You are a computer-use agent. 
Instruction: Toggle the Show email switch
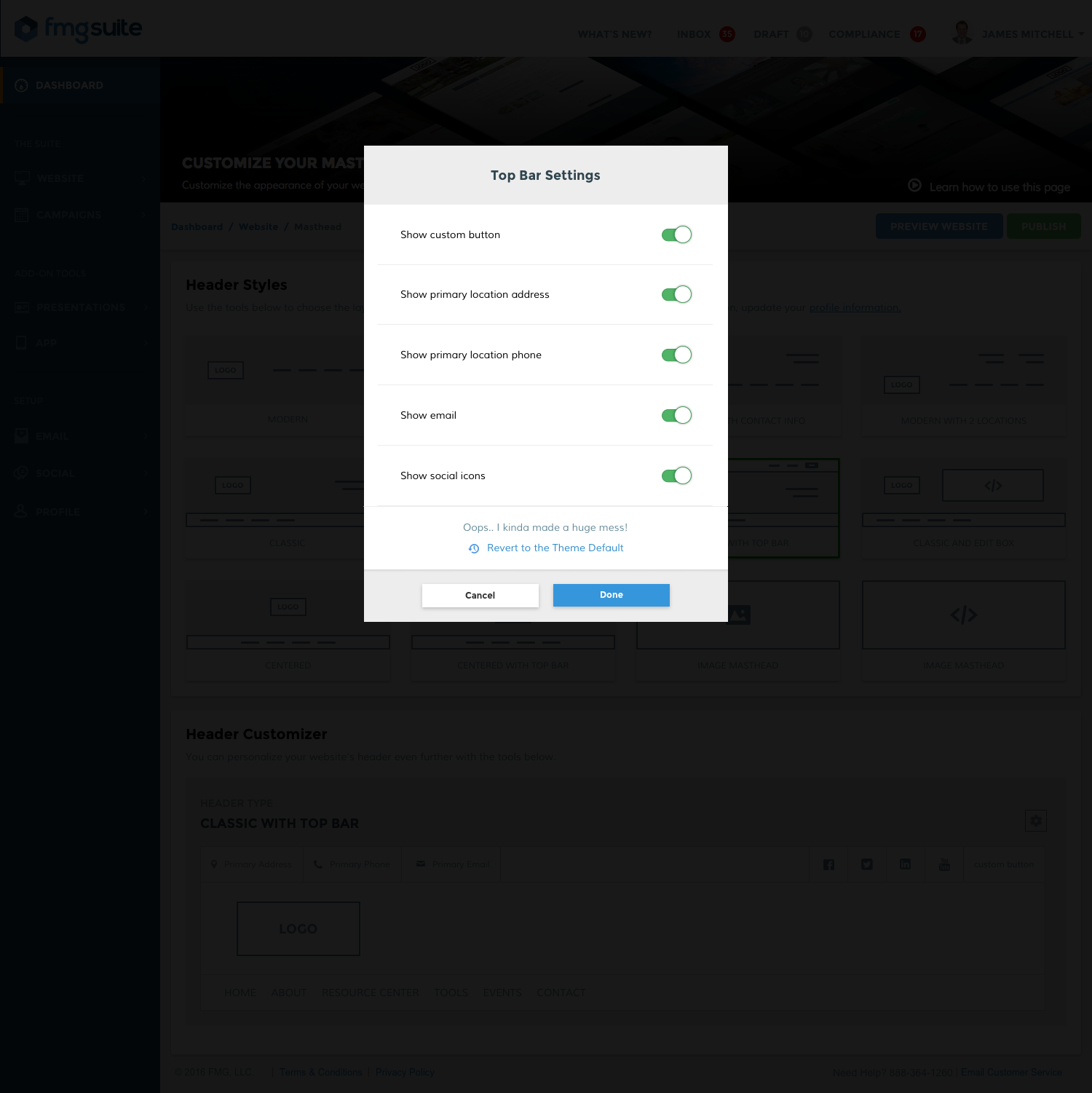[x=676, y=415]
